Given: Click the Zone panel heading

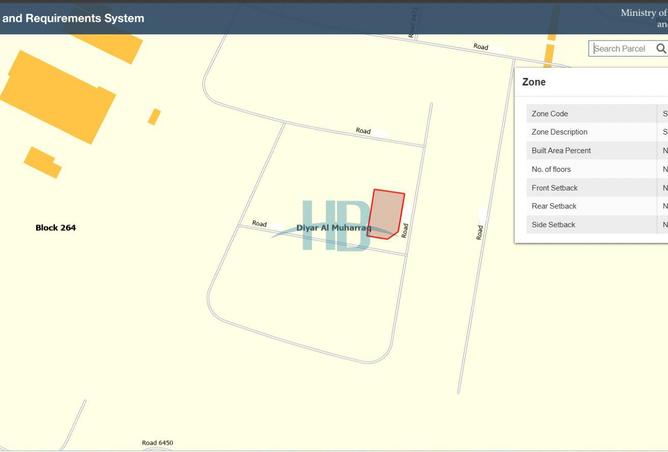Looking at the screenshot, I should 535,82.
